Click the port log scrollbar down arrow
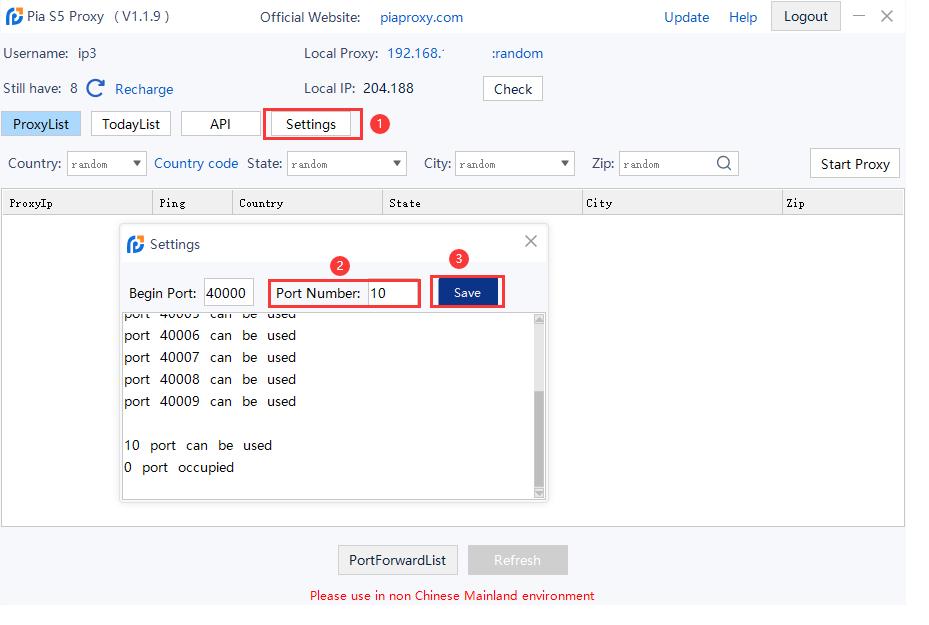Viewport: 929px width, 625px height. pyautogui.click(x=539, y=493)
